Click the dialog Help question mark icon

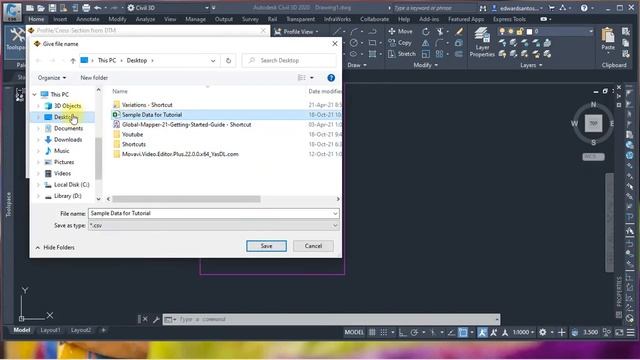pos(331,78)
